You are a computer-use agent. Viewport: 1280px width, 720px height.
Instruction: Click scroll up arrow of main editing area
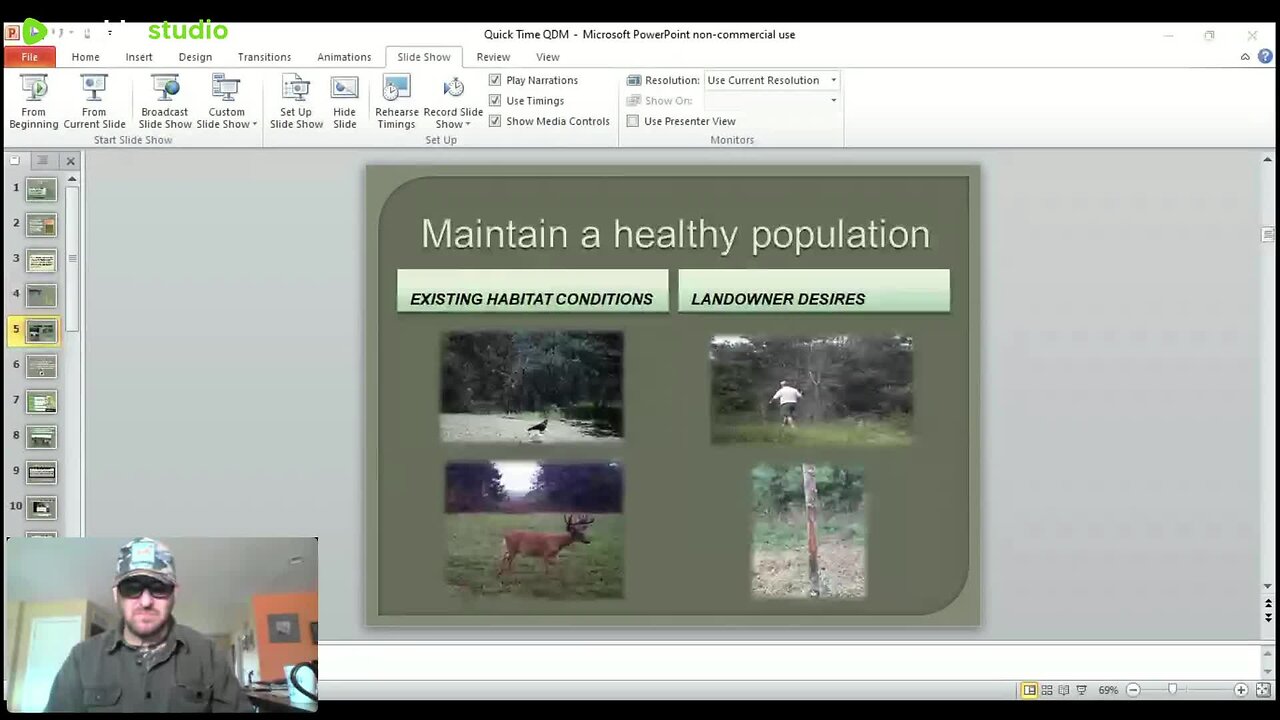click(x=1268, y=160)
